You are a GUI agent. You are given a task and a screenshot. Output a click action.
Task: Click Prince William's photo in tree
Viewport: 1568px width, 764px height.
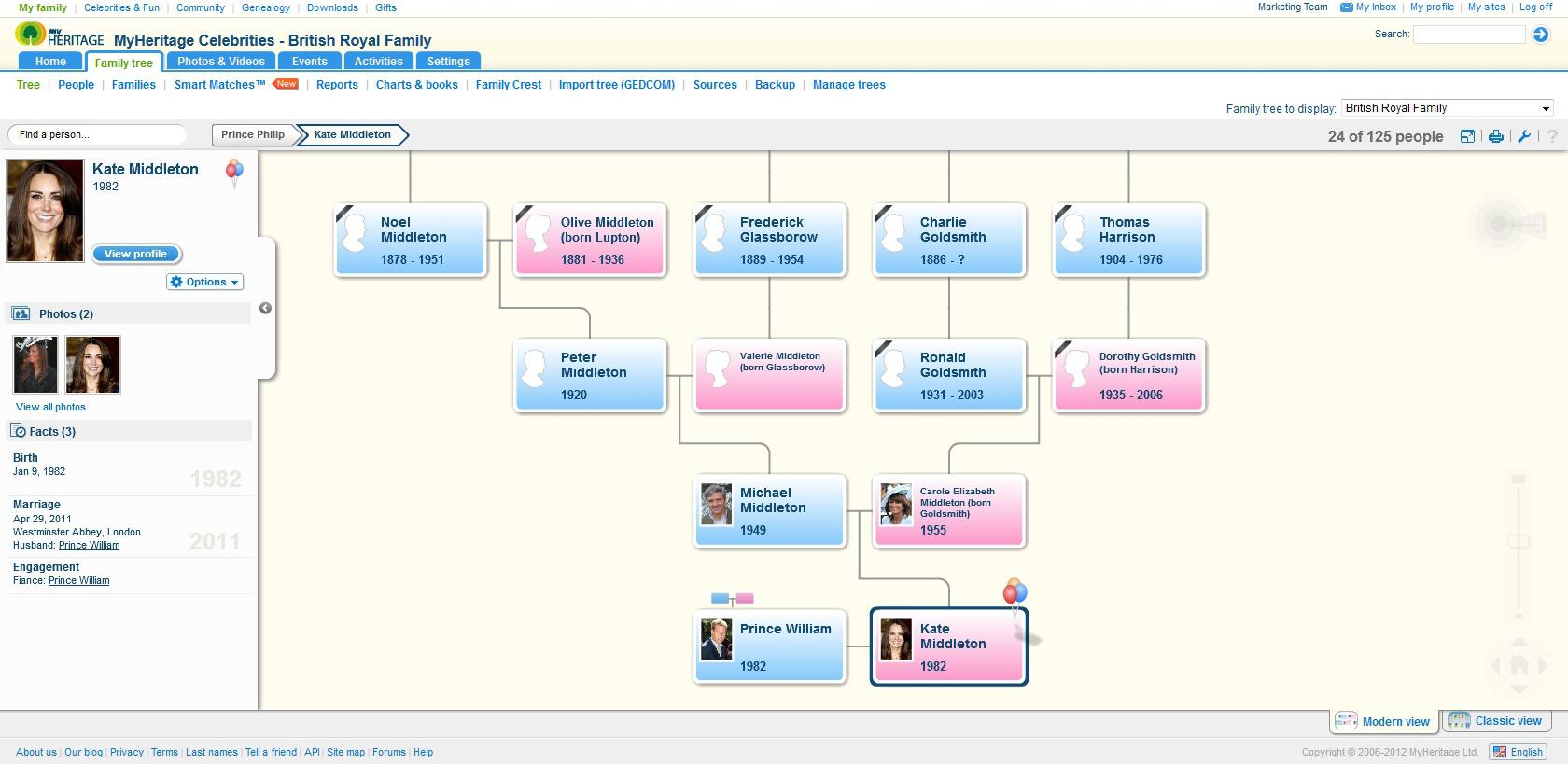(717, 639)
